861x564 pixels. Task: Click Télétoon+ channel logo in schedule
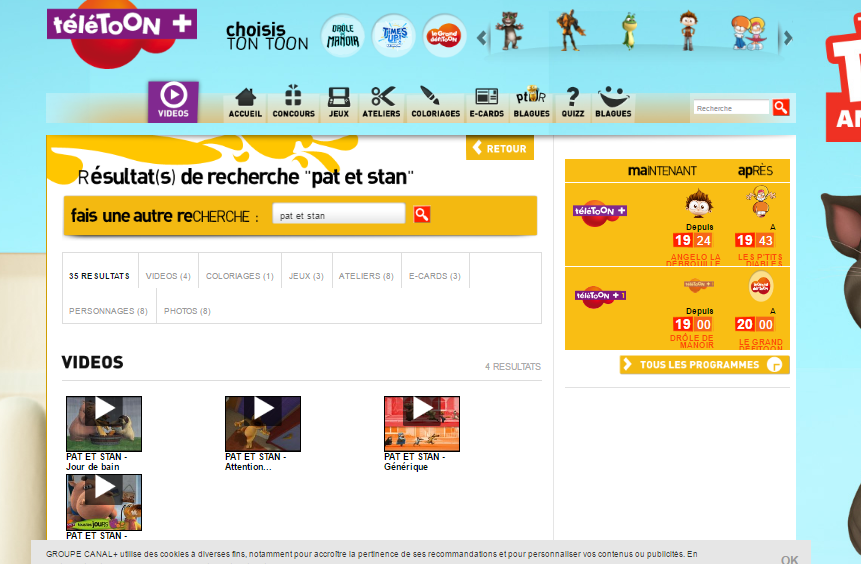[600, 213]
